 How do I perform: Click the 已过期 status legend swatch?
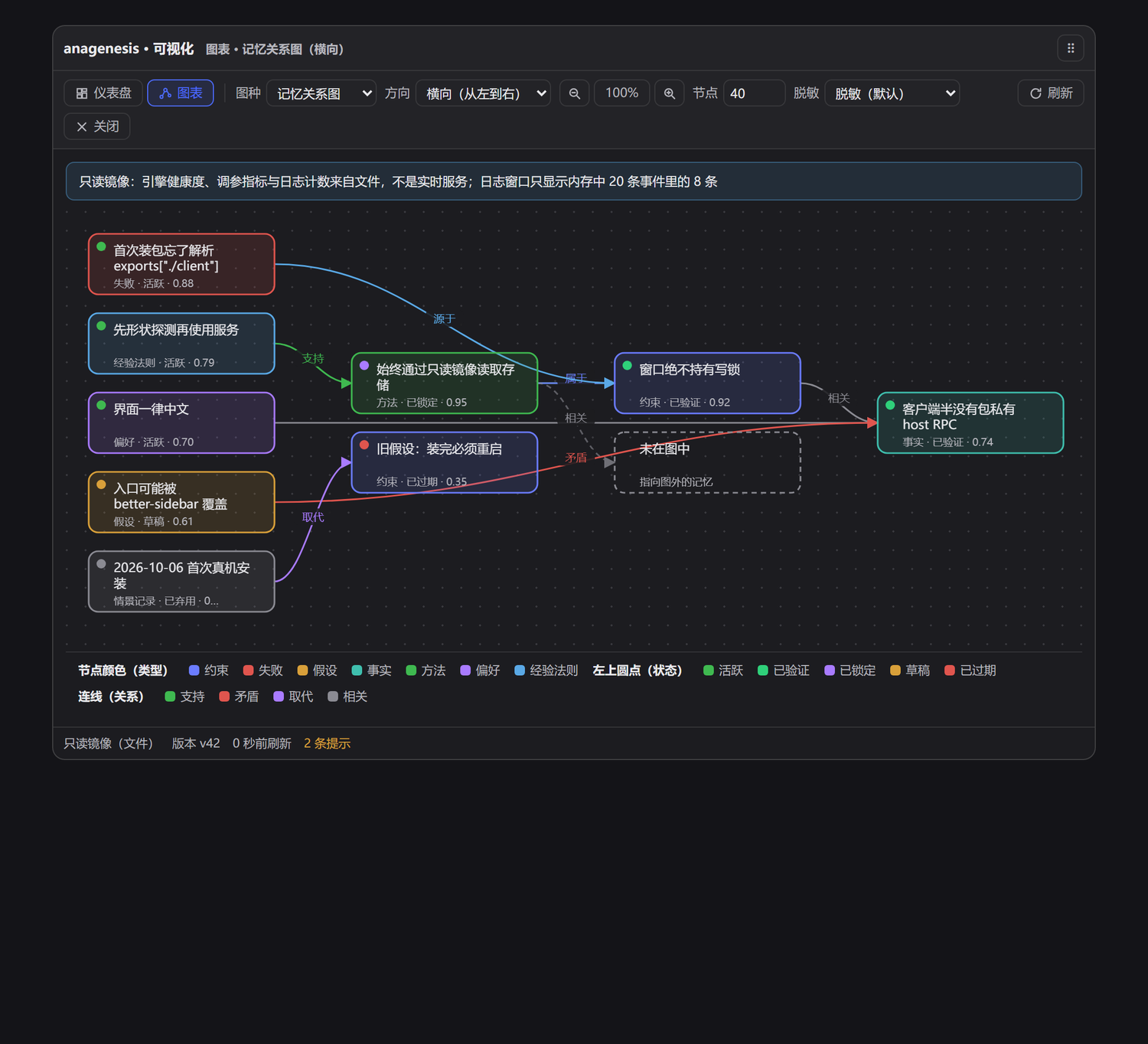950,670
